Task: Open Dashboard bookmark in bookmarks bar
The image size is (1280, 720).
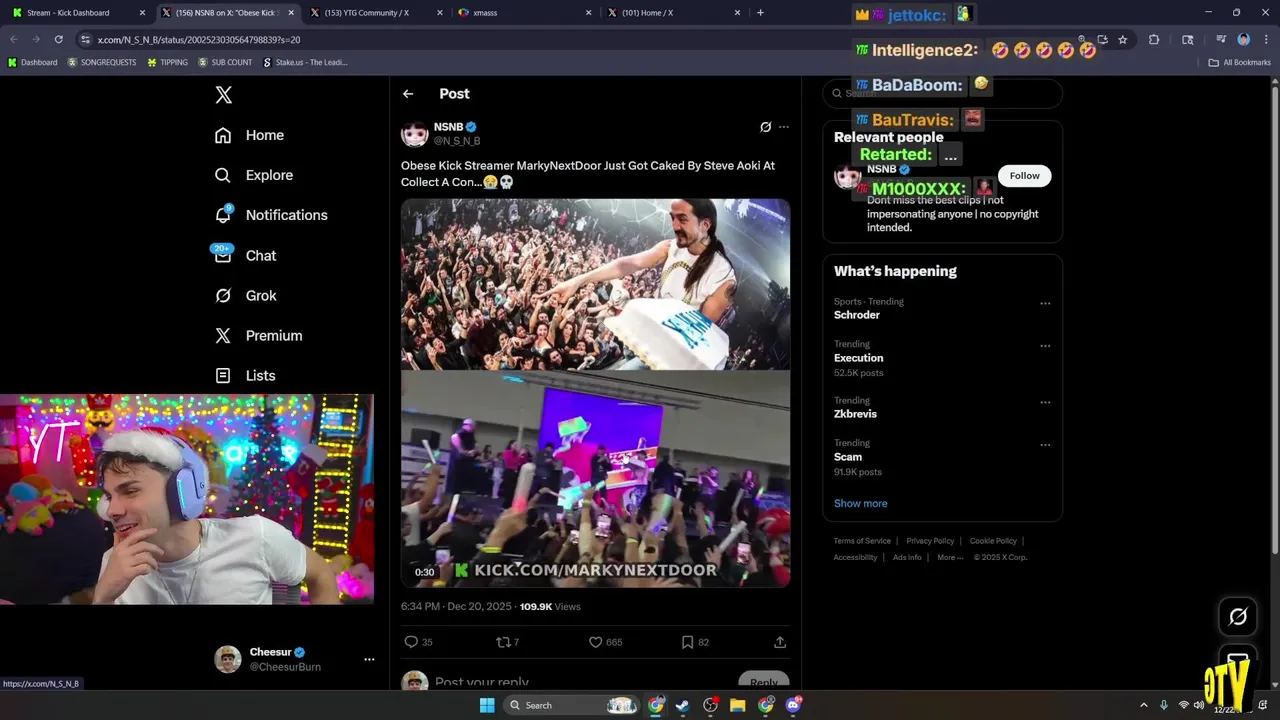Action: point(33,62)
